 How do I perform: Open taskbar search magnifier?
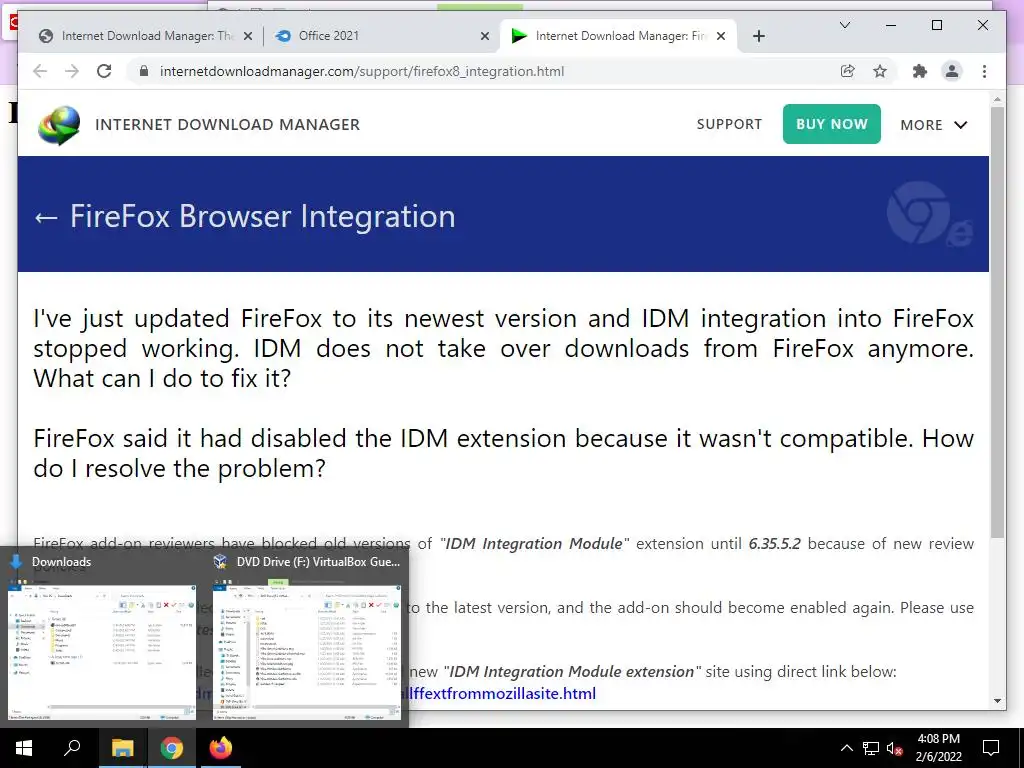point(72,747)
